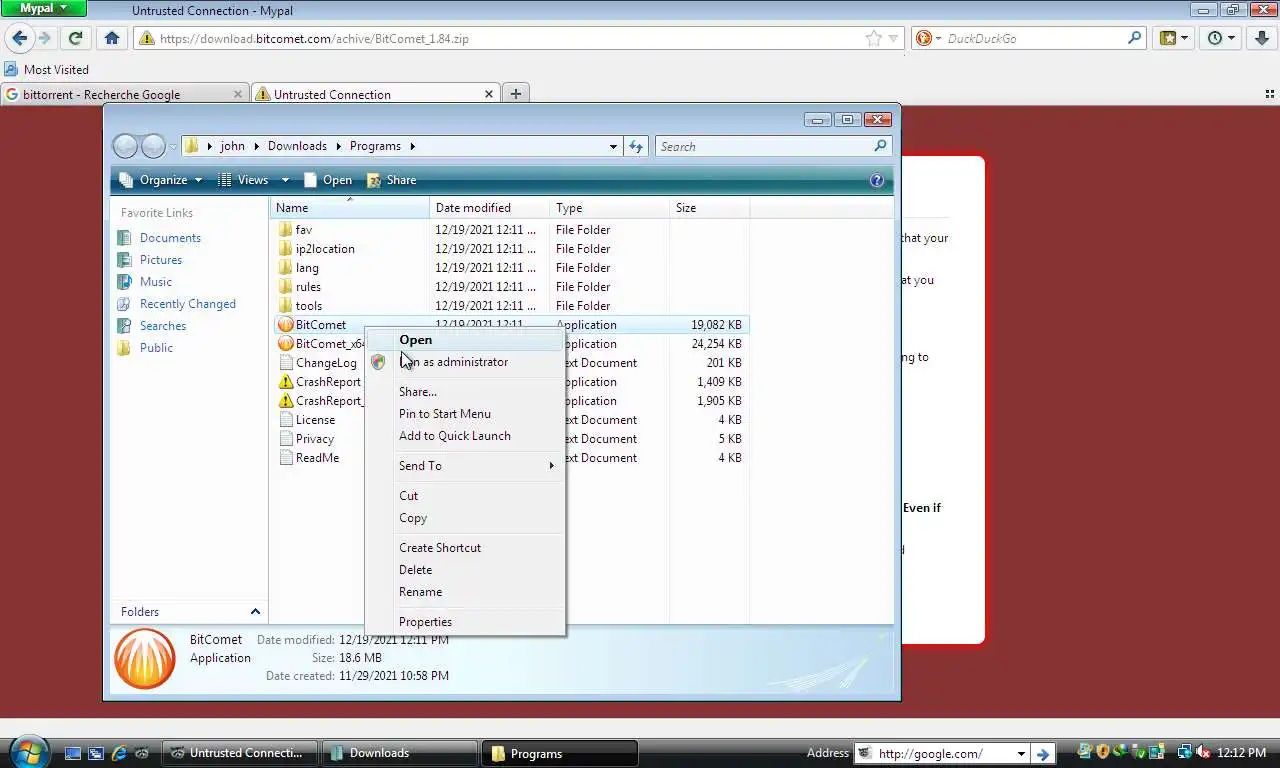Sort by the Name column header
1280x768 pixels.
(x=350, y=207)
